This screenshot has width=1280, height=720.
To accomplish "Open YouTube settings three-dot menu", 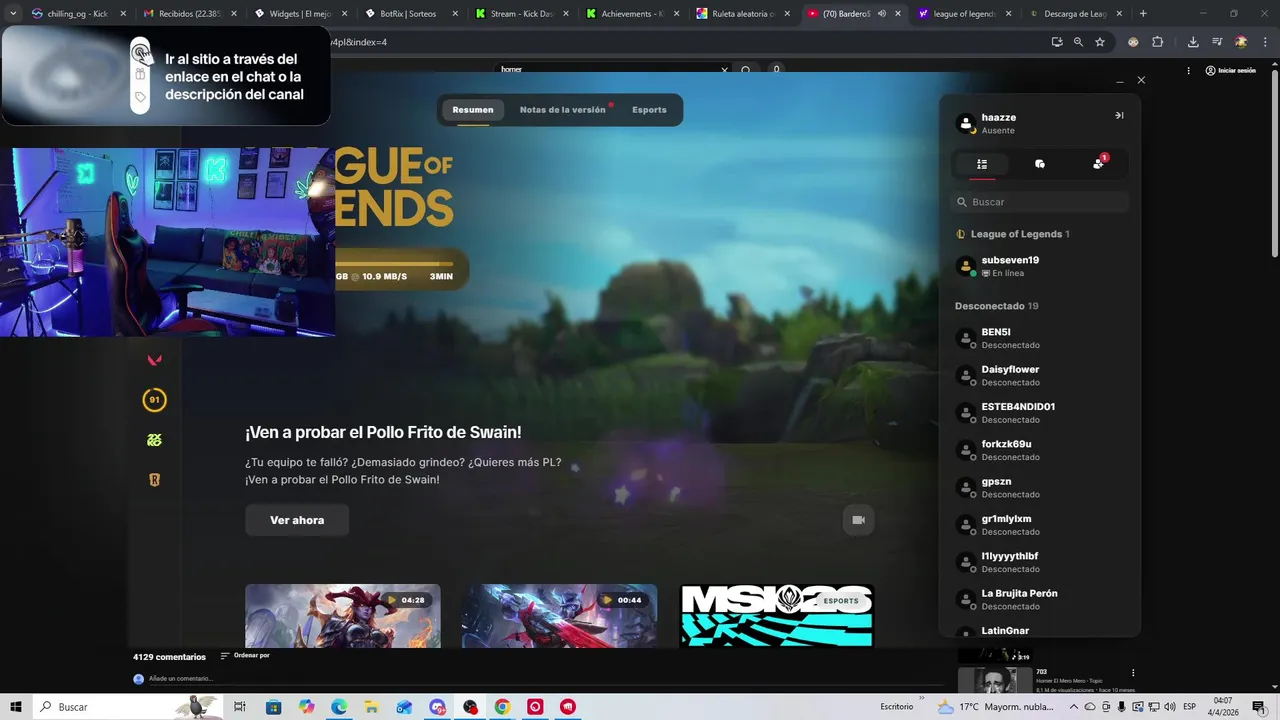I will point(1188,71).
